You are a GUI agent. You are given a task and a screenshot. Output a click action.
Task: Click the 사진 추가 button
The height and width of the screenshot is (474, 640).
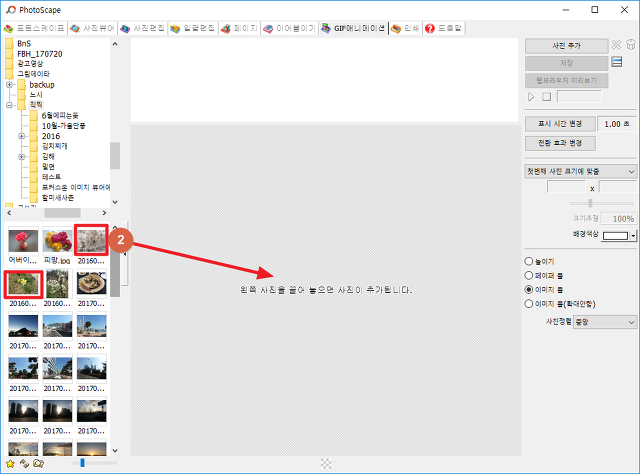pyautogui.click(x=566, y=46)
